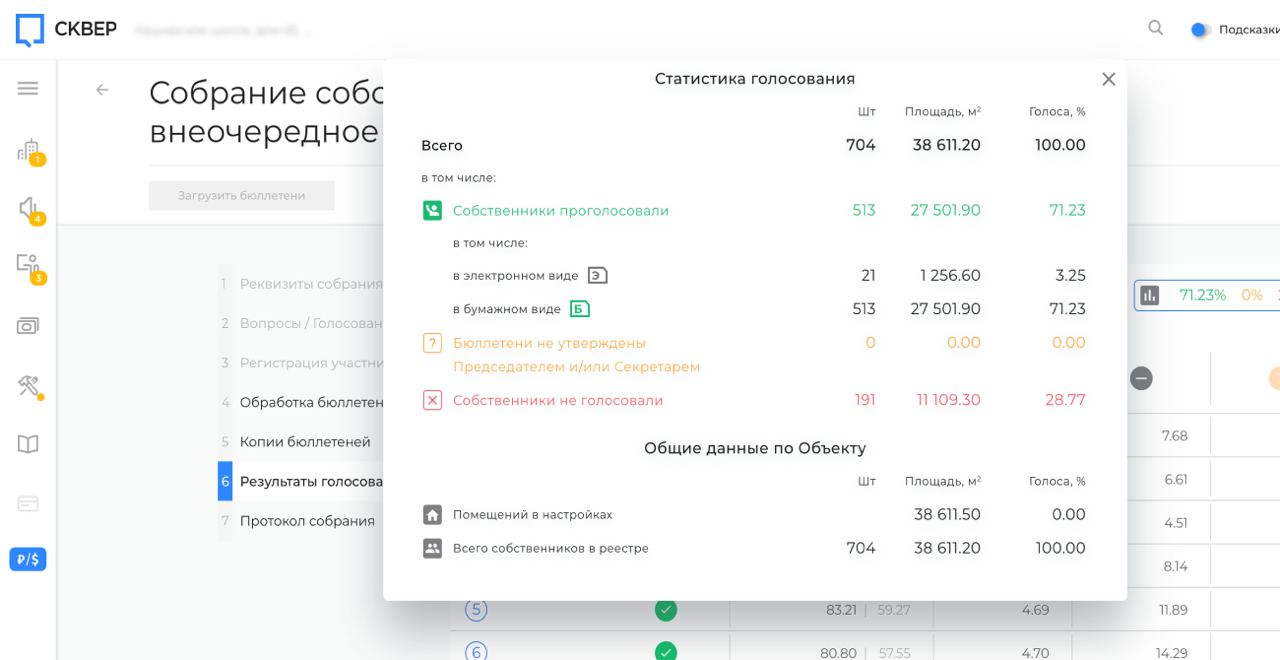Click the gray minus circle icon
Viewport: 1280px width, 660px height.
click(1141, 378)
